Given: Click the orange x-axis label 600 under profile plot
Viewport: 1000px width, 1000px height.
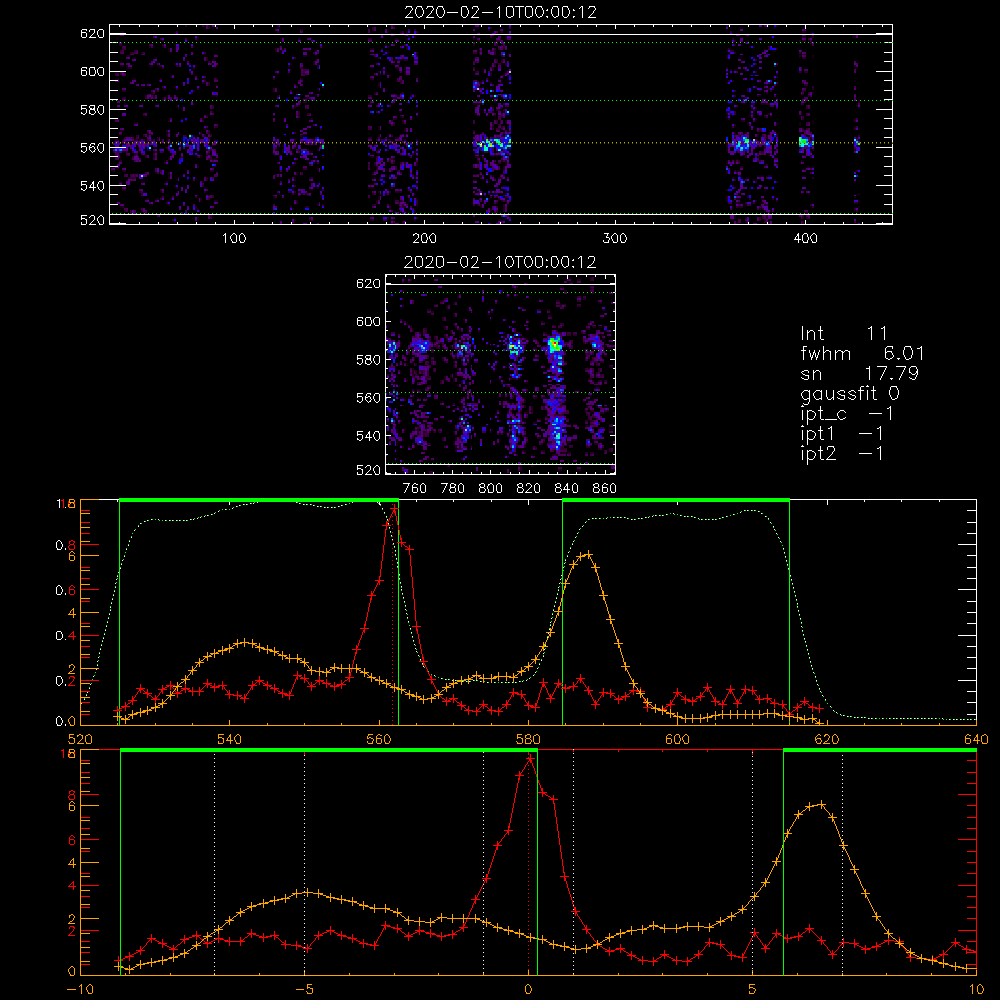Looking at the screenshot, I should (677, 739).
